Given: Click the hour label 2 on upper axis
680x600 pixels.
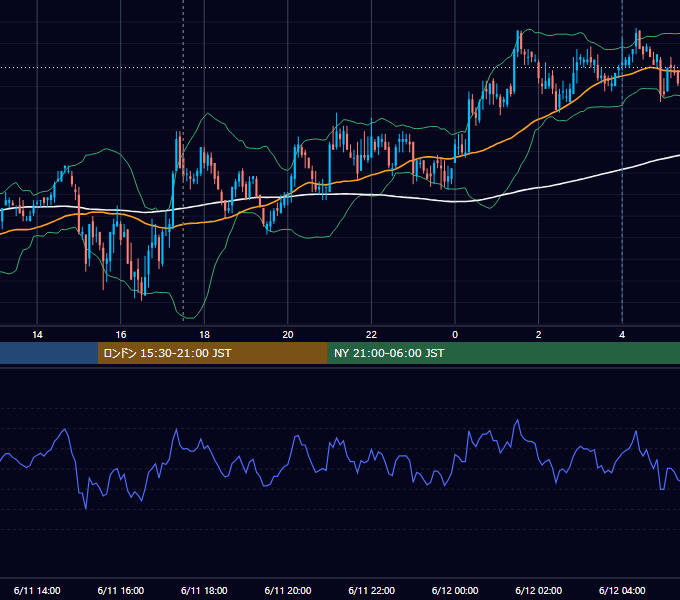Looking at the screenshot, I should point(539,335).
